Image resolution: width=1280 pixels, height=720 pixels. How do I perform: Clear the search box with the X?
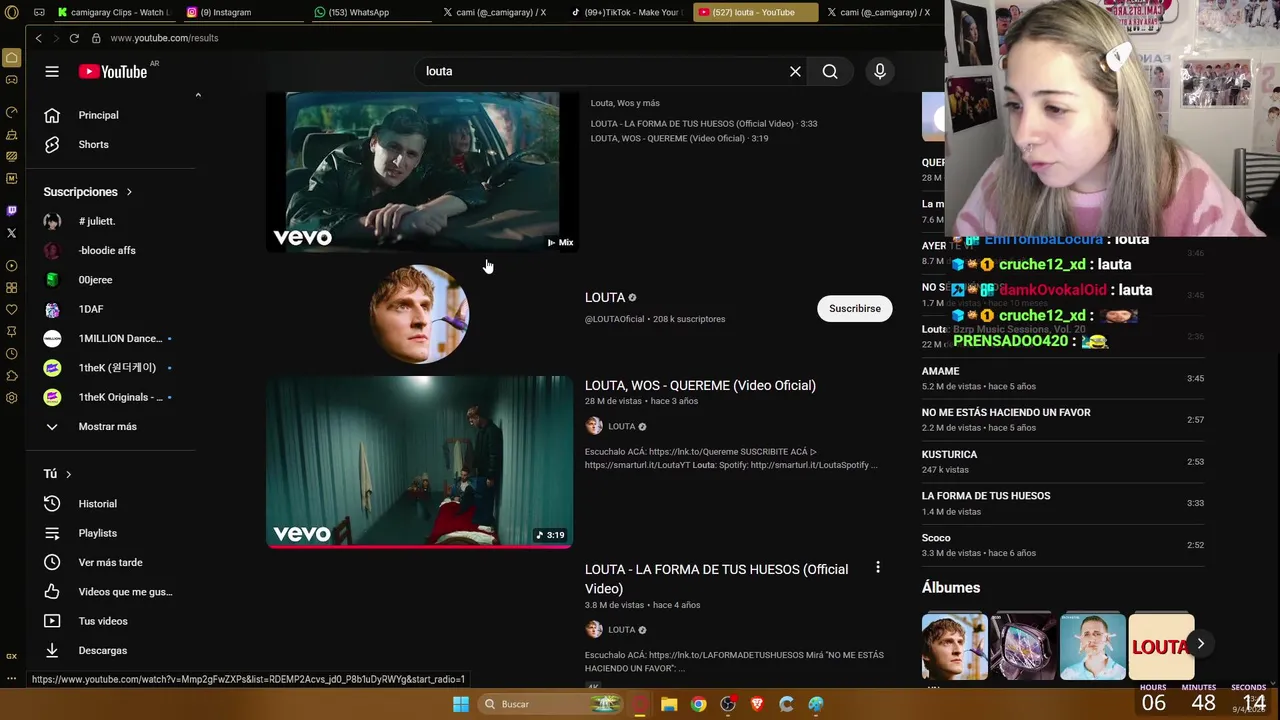(795, 71)
